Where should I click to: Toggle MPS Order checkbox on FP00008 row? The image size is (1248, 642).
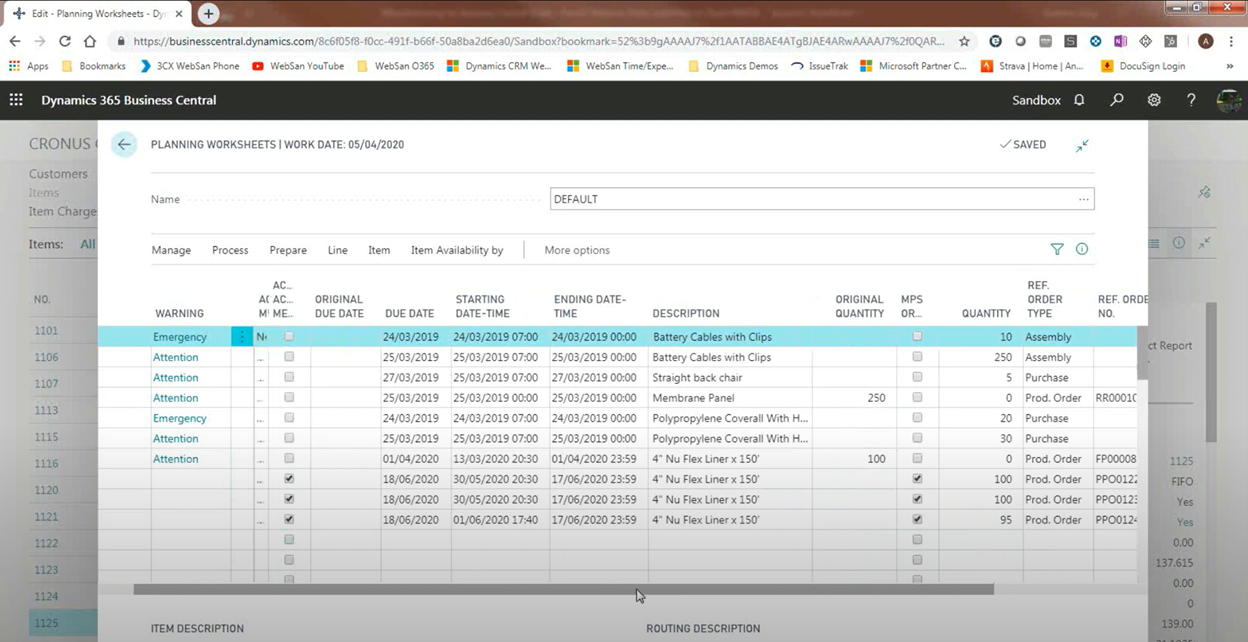tap(917, 459)
